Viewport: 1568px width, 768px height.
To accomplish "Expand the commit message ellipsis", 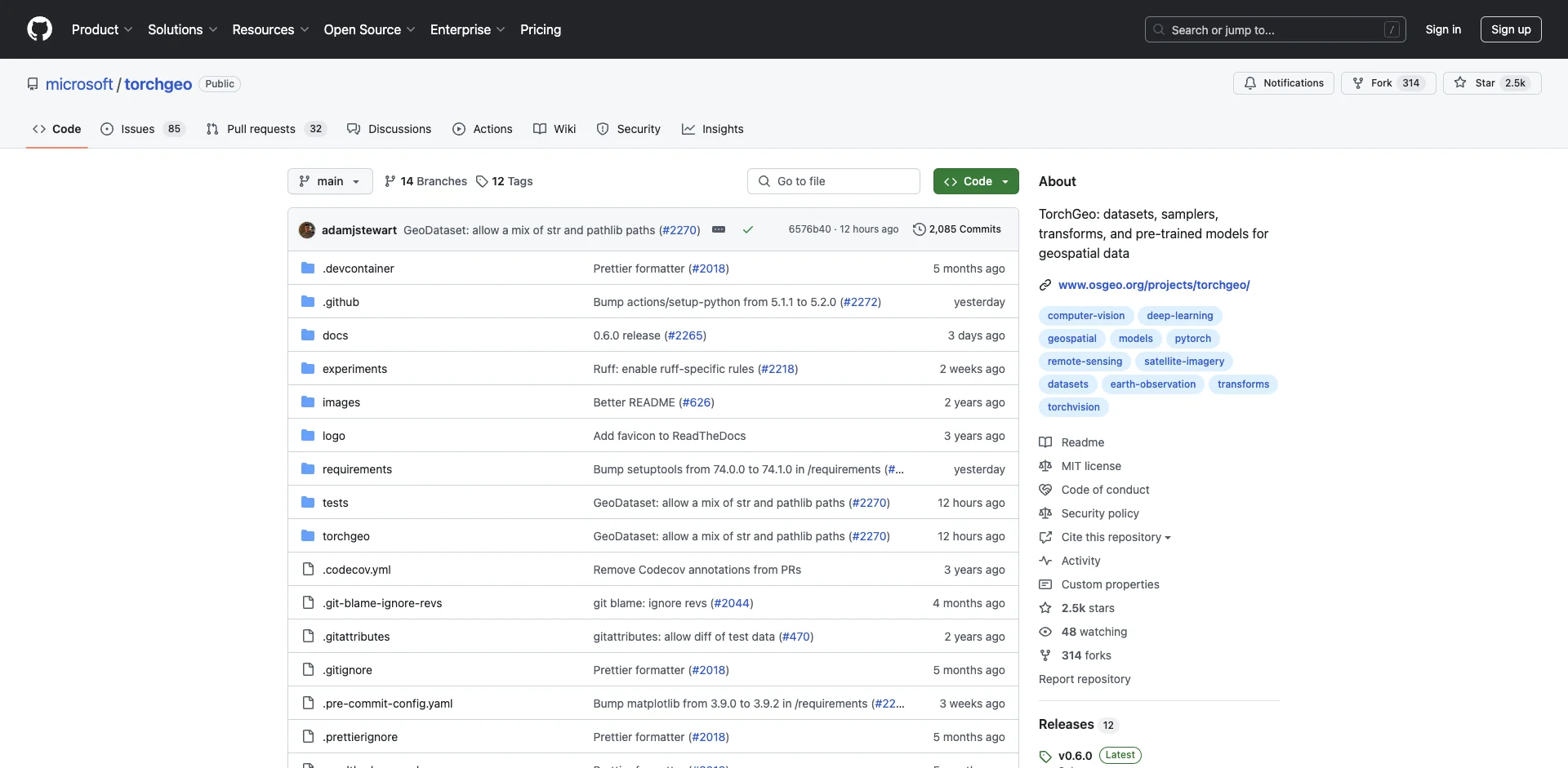I will [719, 230].
